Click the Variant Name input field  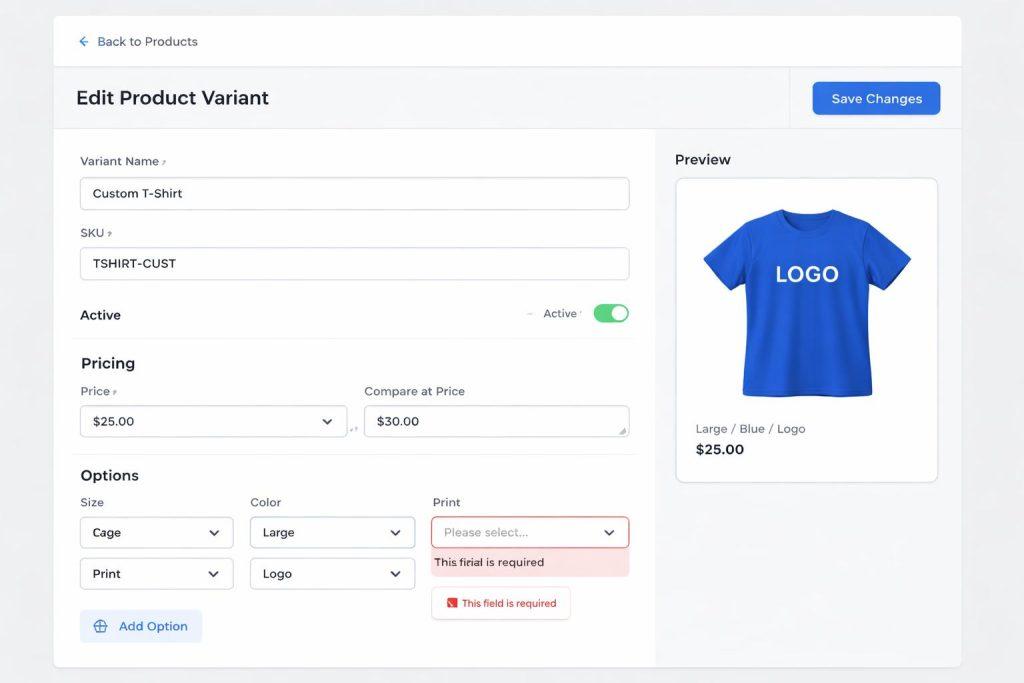point(354,194)
